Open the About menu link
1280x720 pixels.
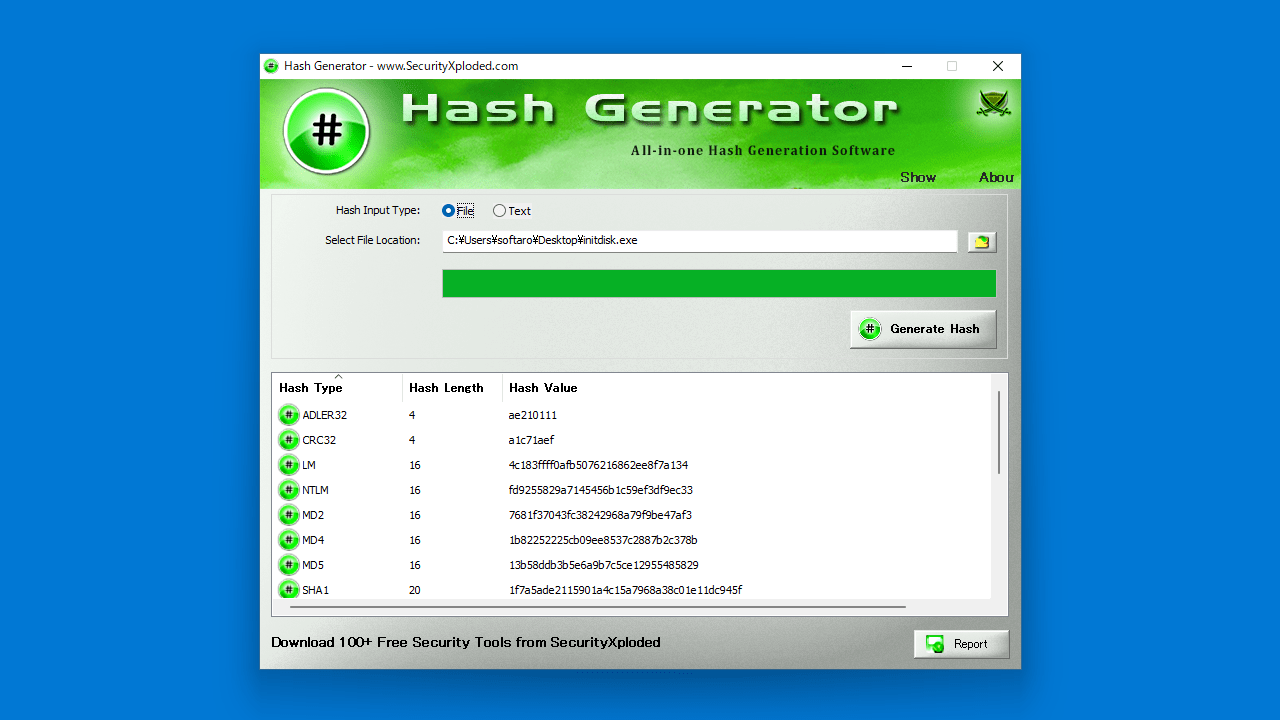click(996, 177)
